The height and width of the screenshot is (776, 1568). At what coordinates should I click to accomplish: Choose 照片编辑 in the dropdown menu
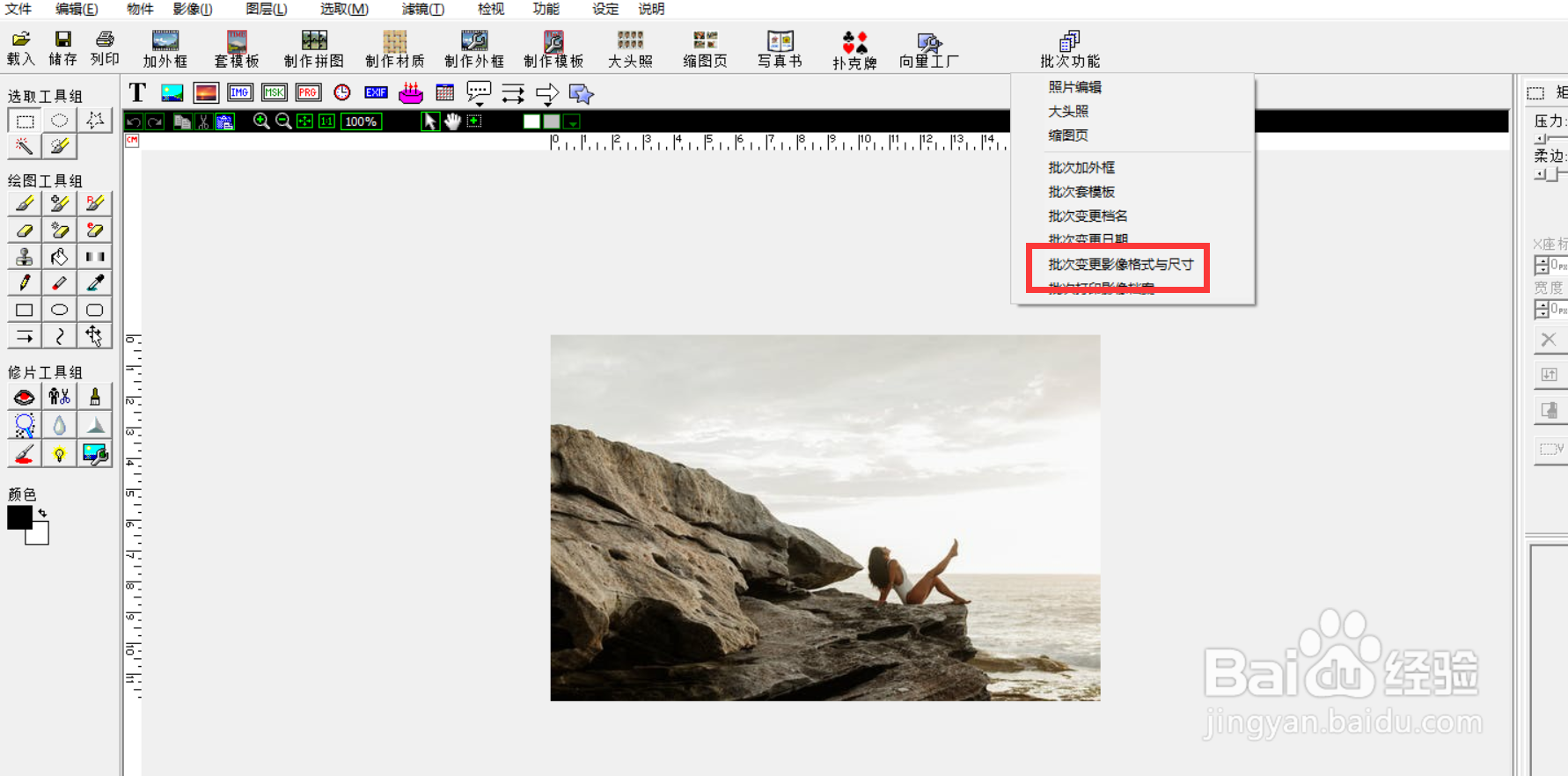[1074, 87]
